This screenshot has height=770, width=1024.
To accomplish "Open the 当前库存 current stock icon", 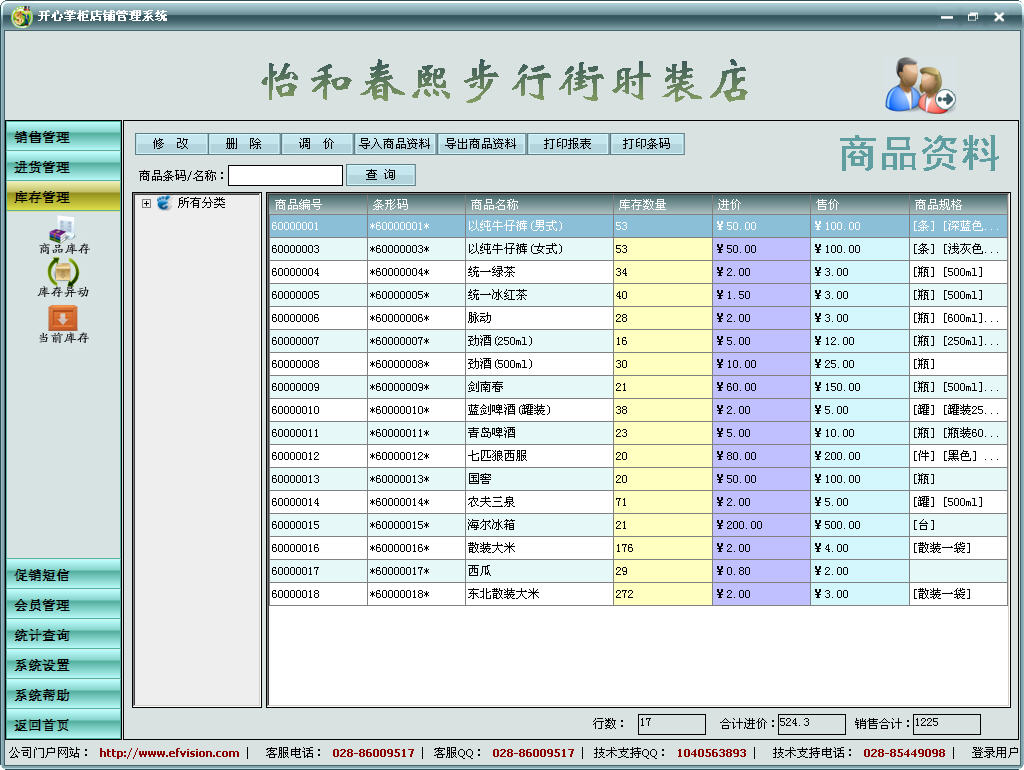I will [x=63, y=324].
